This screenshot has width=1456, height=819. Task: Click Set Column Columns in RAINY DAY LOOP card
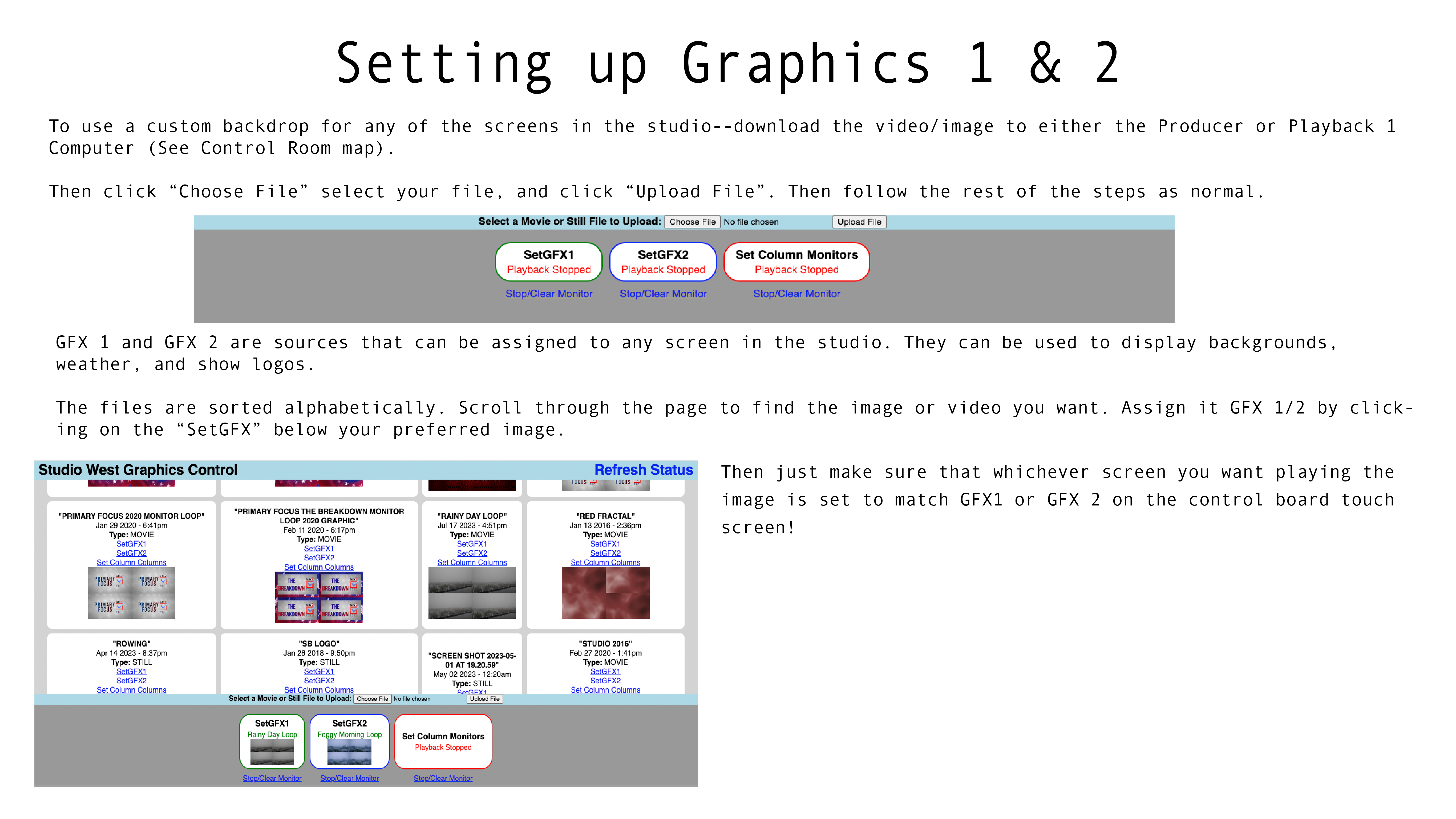point(472,563)
